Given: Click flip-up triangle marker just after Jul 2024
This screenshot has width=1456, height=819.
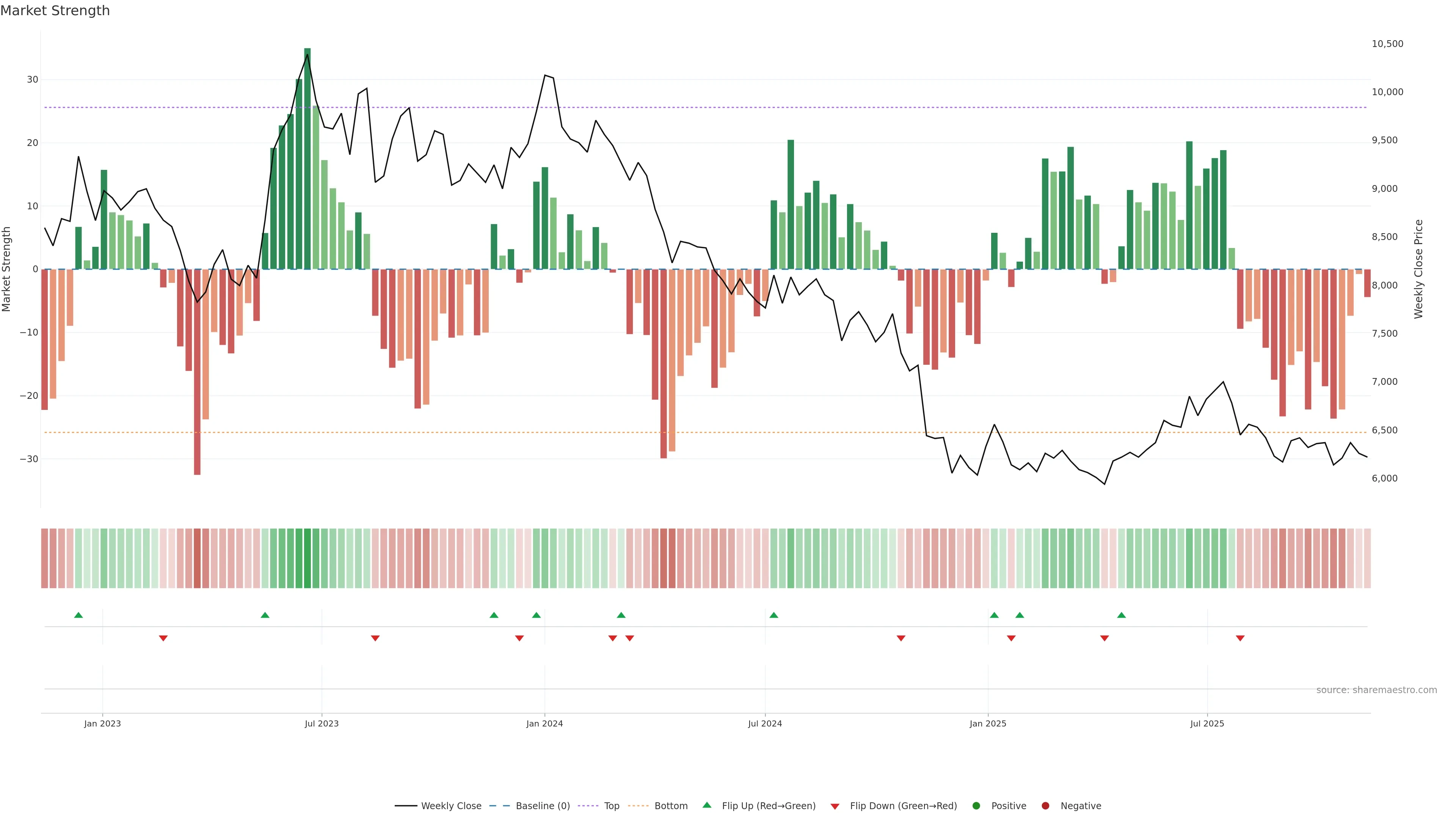Looking at the screenshot, I should click(x=774, y=615).
